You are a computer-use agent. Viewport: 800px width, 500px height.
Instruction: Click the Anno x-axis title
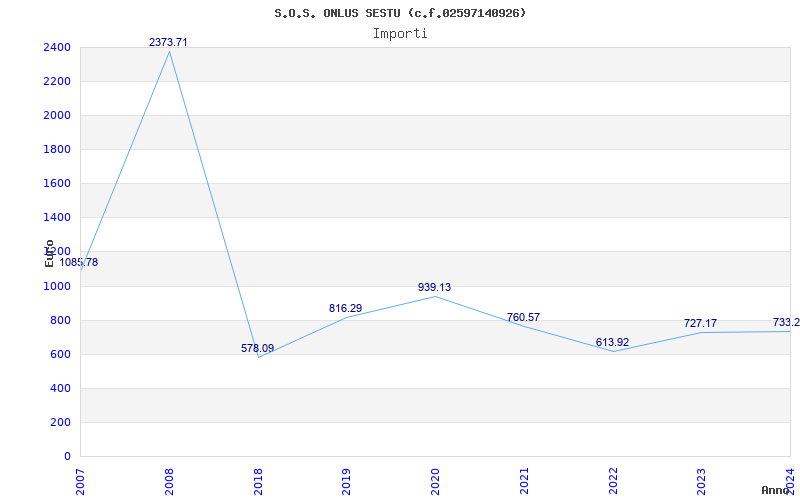click(x=776, y=490)
